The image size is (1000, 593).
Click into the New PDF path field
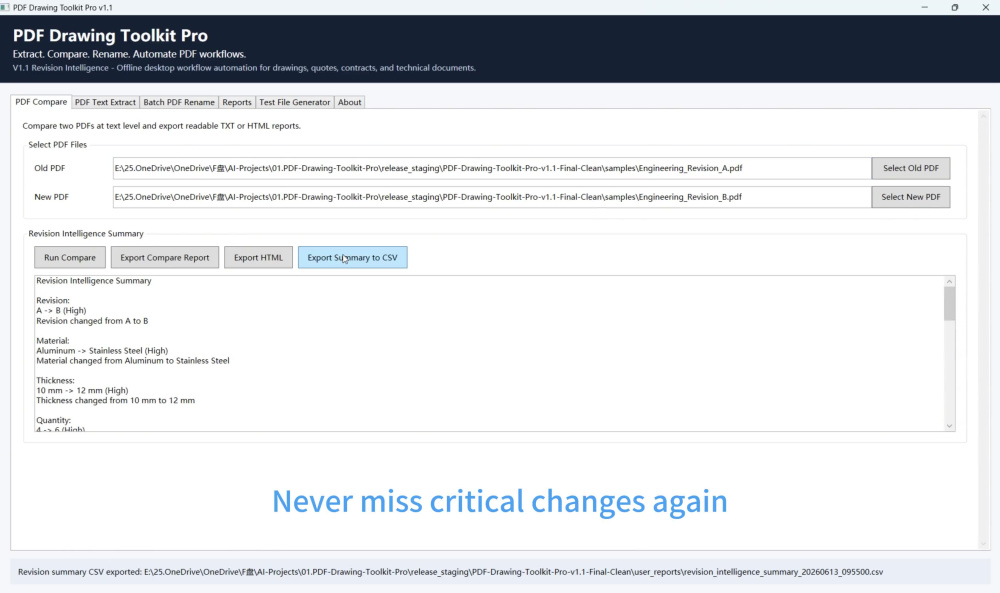click(x=492, y=197)
